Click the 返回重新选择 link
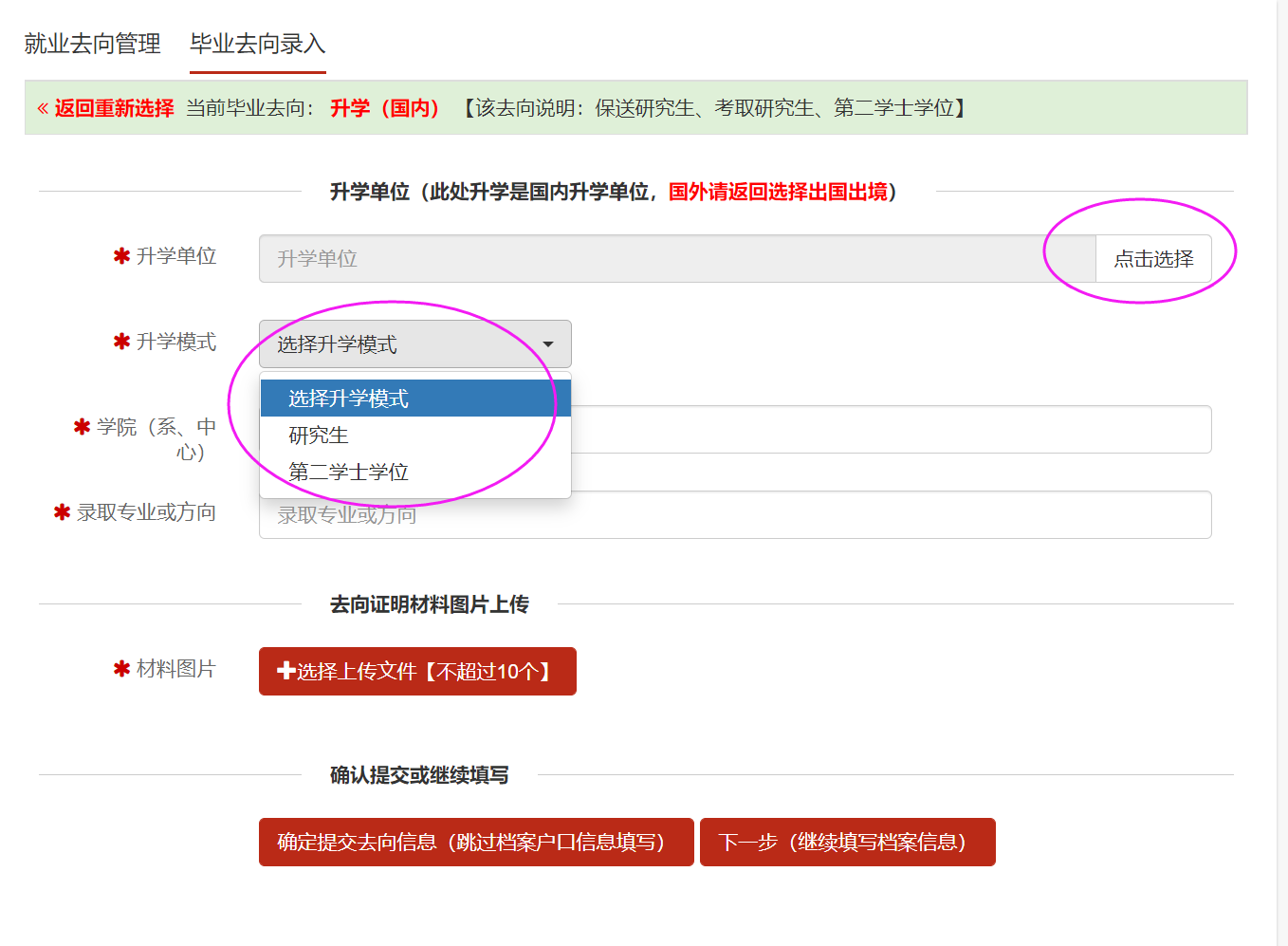 click(114, 108)
